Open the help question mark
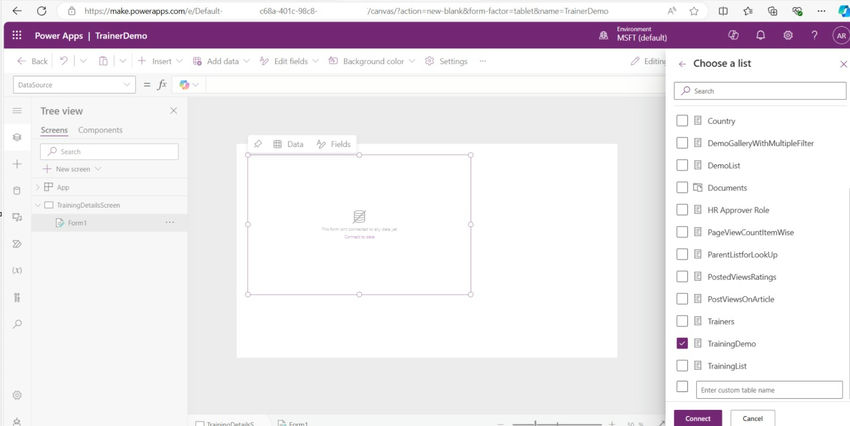Screen dimensions: 850x426 point(814,35)
